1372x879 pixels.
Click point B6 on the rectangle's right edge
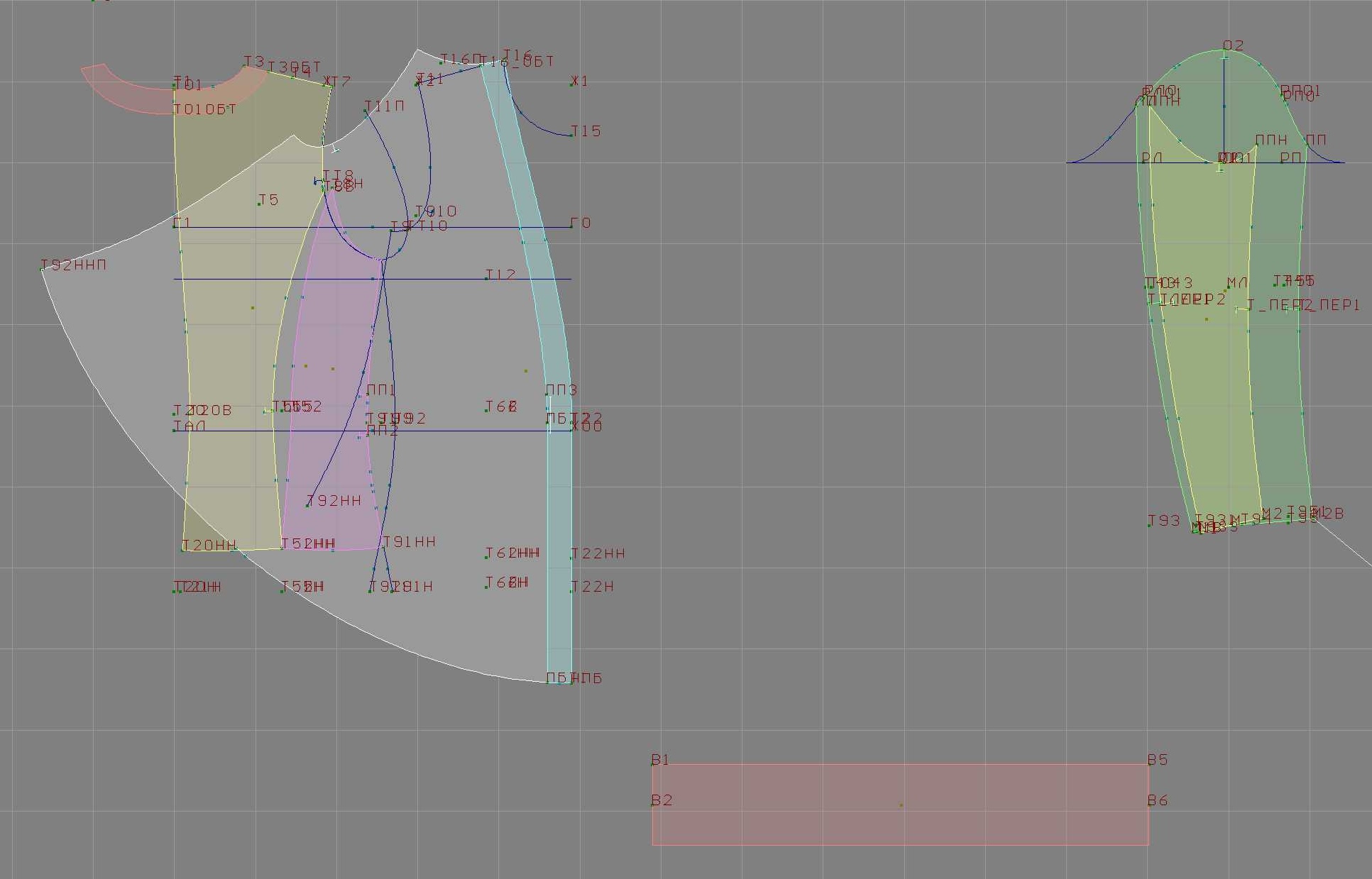[1148, 805]
